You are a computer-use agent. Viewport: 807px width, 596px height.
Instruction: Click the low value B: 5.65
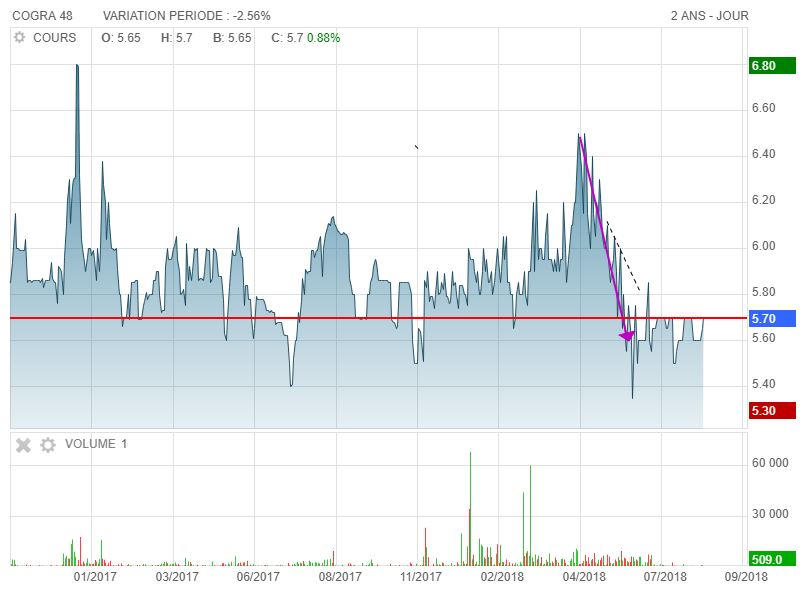pos(232,38)
